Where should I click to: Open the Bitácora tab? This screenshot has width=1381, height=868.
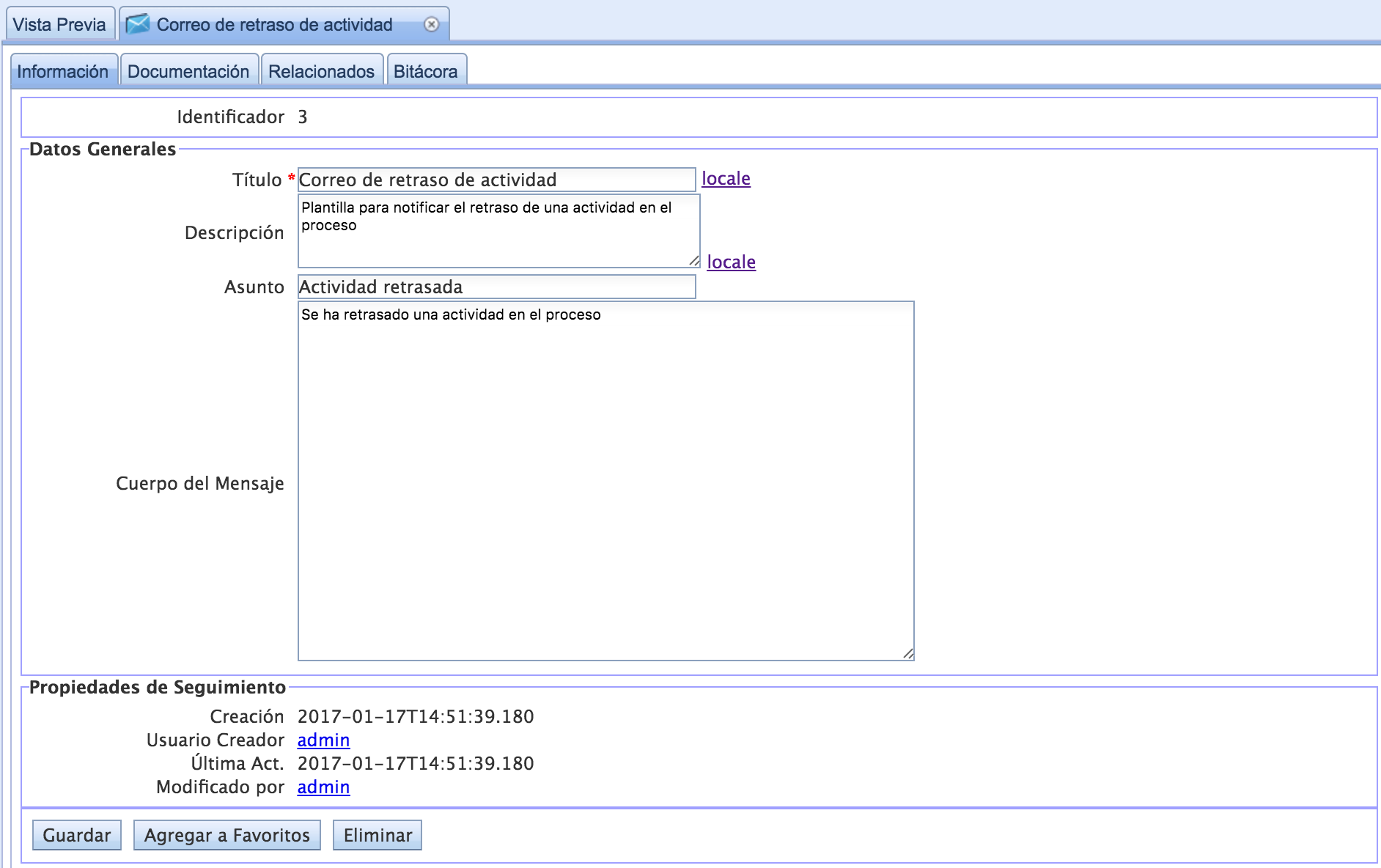click(x=426, y=71)
